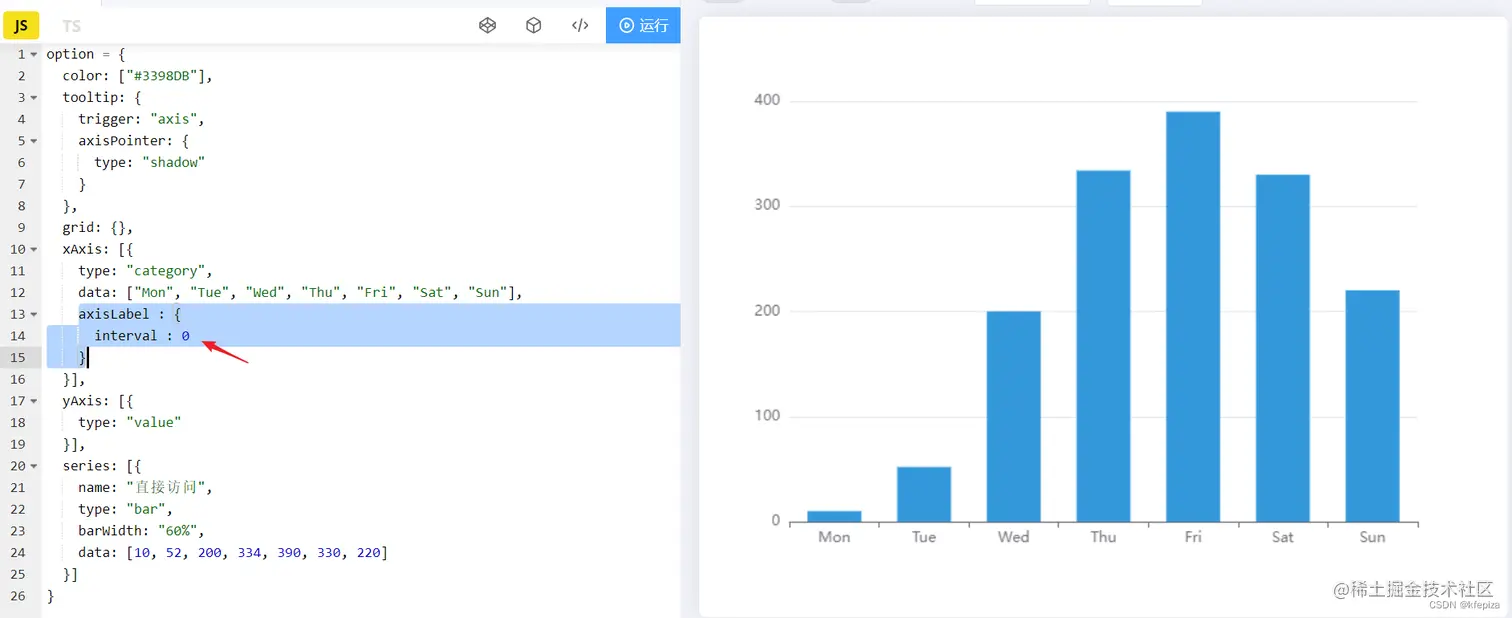Screen dimensions: 1512x618
Task: Click the type: "shadow" code line
Action: click(149, 162)
